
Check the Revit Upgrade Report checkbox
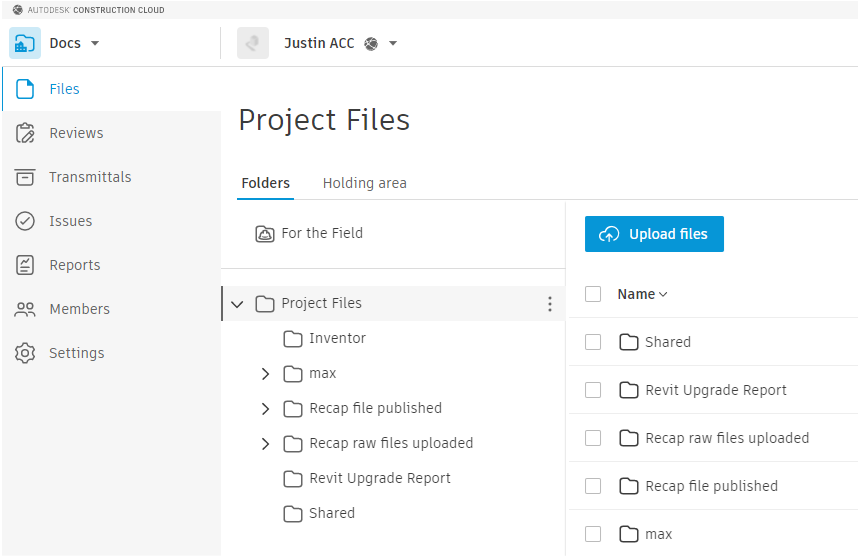coord(593,390)
